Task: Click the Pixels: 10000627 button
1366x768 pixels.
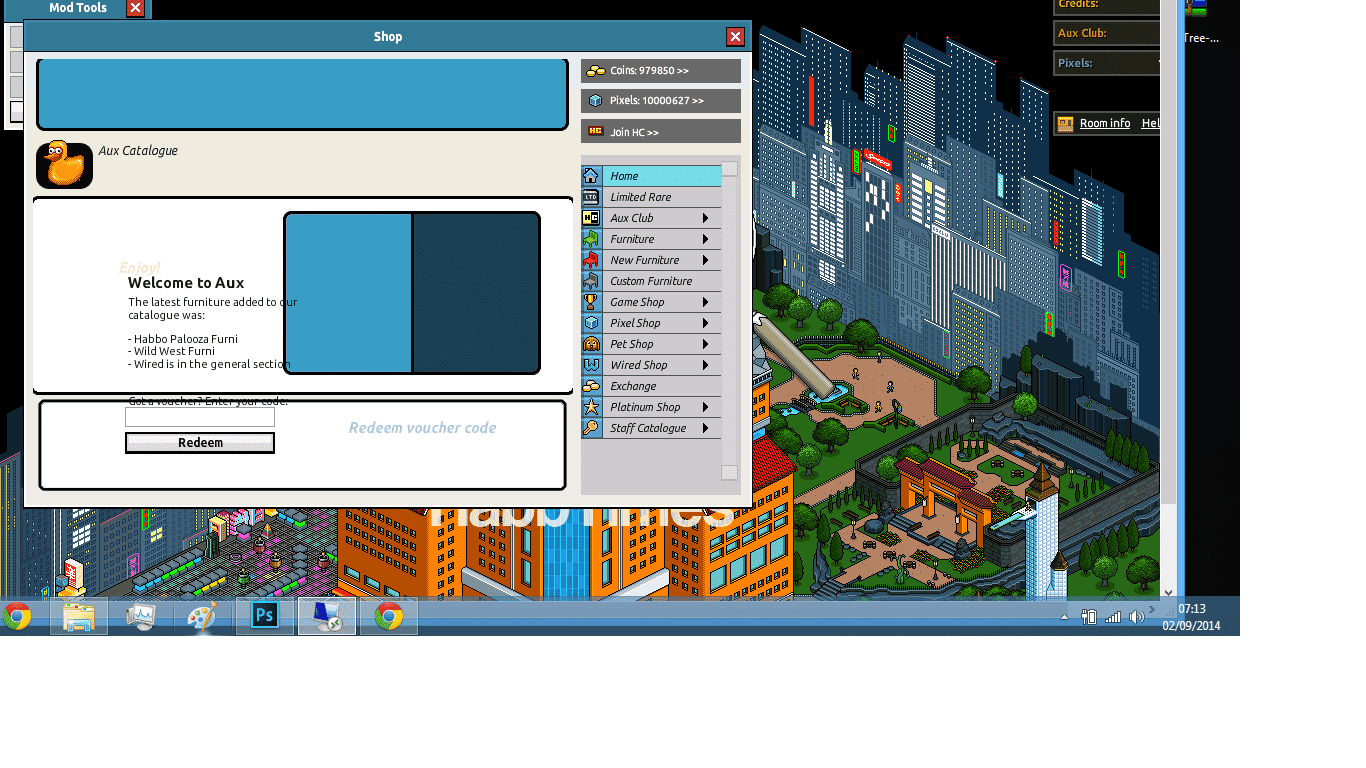Action: tap(661, 101)
